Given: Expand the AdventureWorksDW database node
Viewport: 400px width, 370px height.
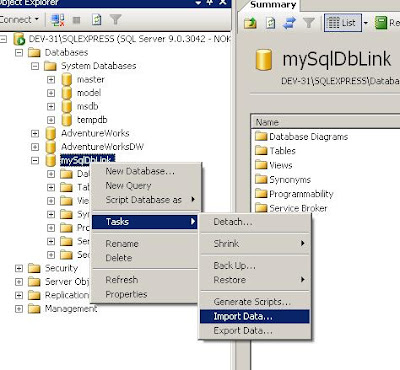Looking at the screenshot, I should (x=35, y=147).
